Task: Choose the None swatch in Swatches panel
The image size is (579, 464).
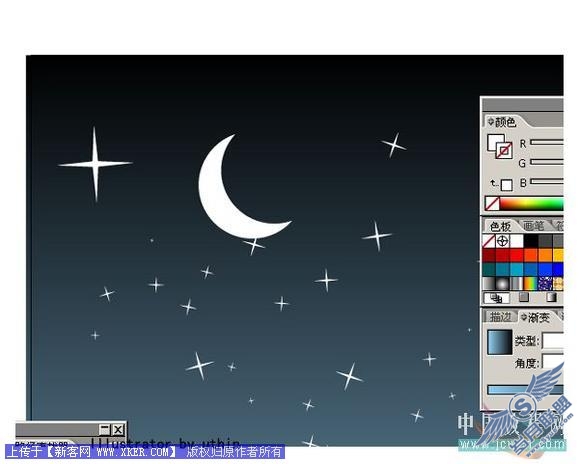Action: (489, 241)
